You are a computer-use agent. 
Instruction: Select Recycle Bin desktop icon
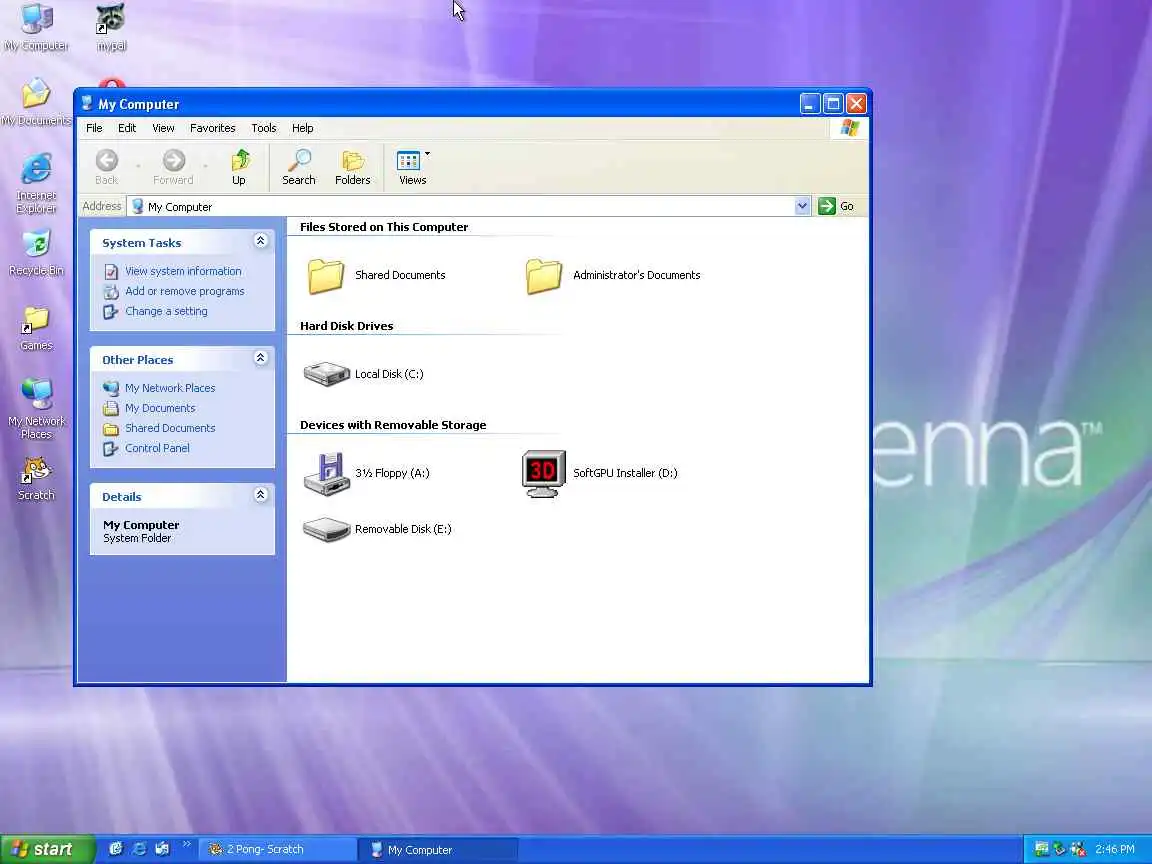tap(36, 253)
